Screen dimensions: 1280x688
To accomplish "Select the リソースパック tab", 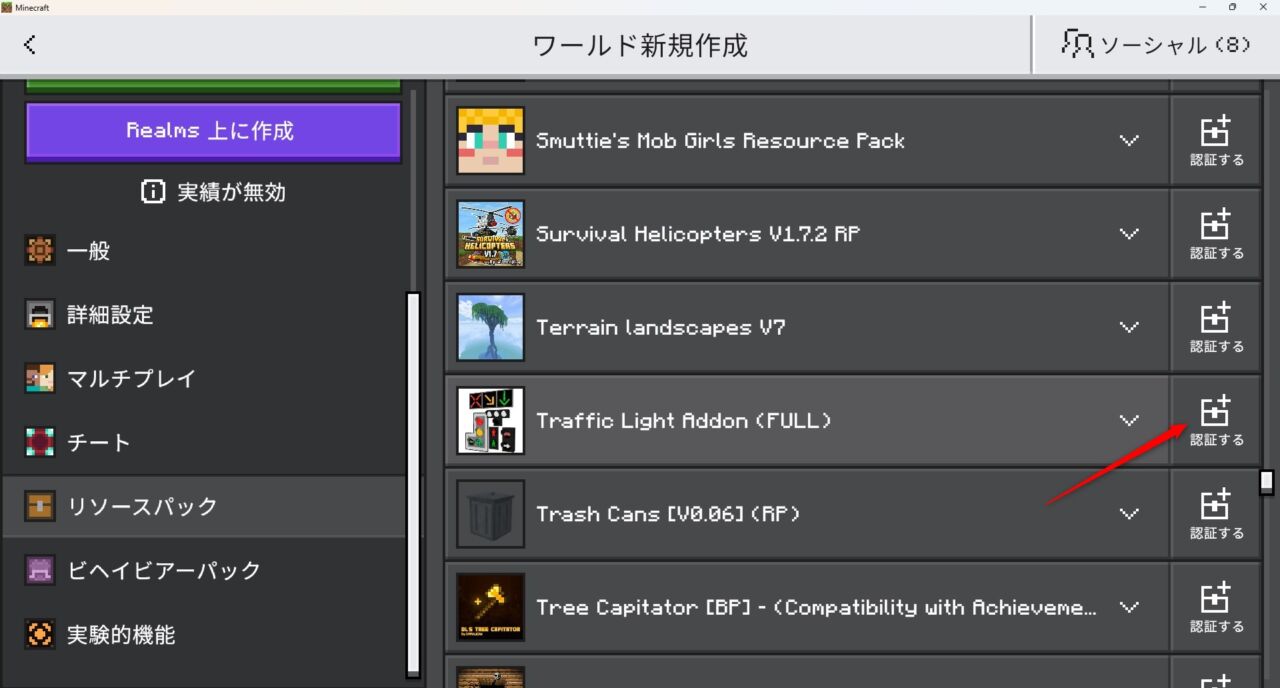I will (204, 507).
